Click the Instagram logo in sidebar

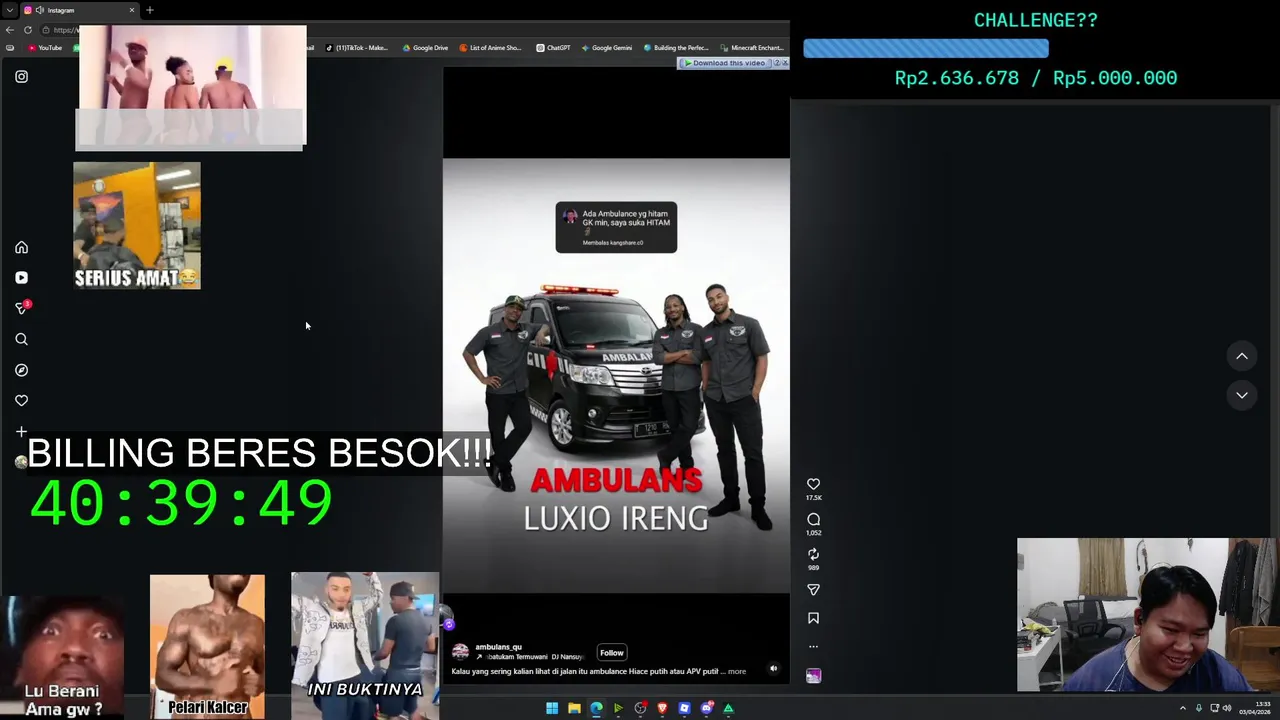(x=21, y=76)
